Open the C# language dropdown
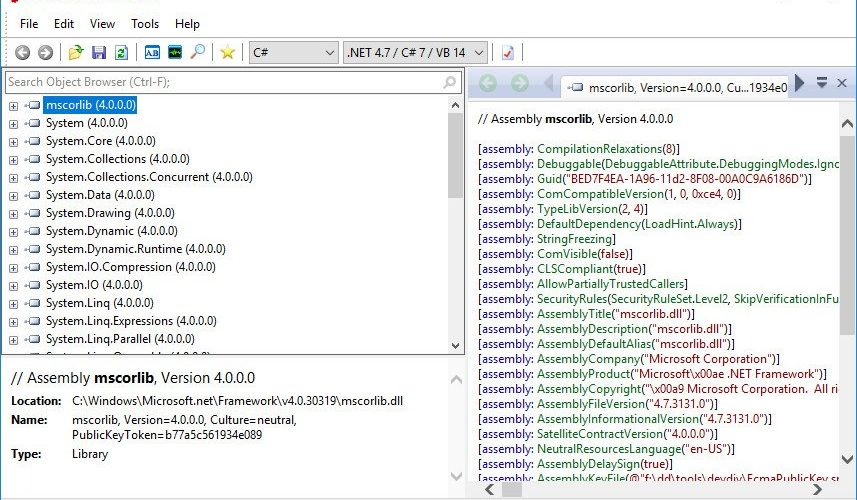Screen dimensions: 857x500 pyautogui.click(x=293, y=52)
